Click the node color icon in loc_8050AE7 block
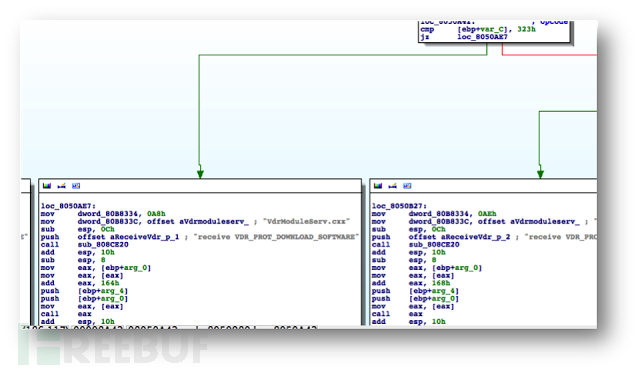This screenshot has width=640, height=372. pyautogui.click(x=47, y=186)
